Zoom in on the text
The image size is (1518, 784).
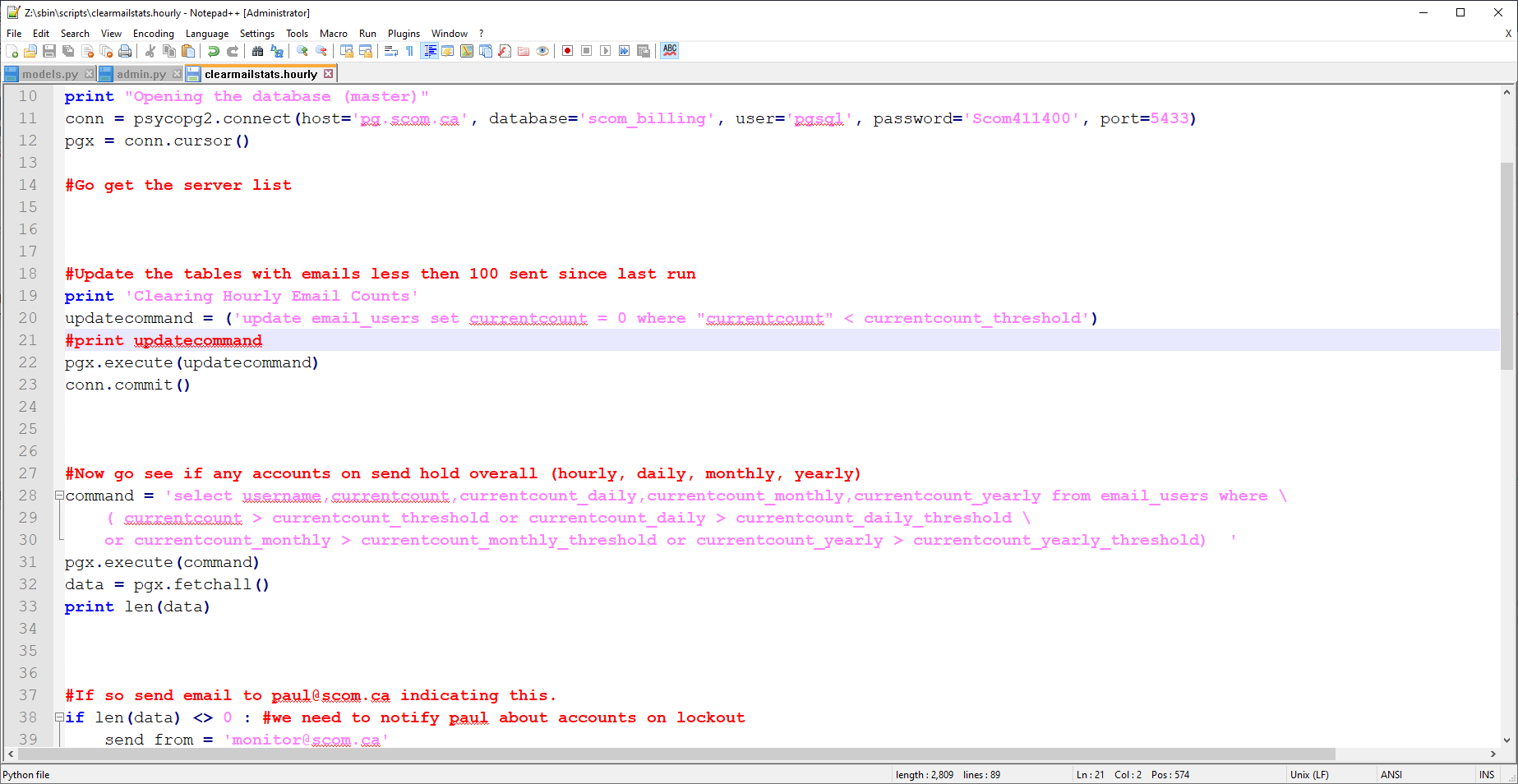pyautogui.click(x=302, y=50)
